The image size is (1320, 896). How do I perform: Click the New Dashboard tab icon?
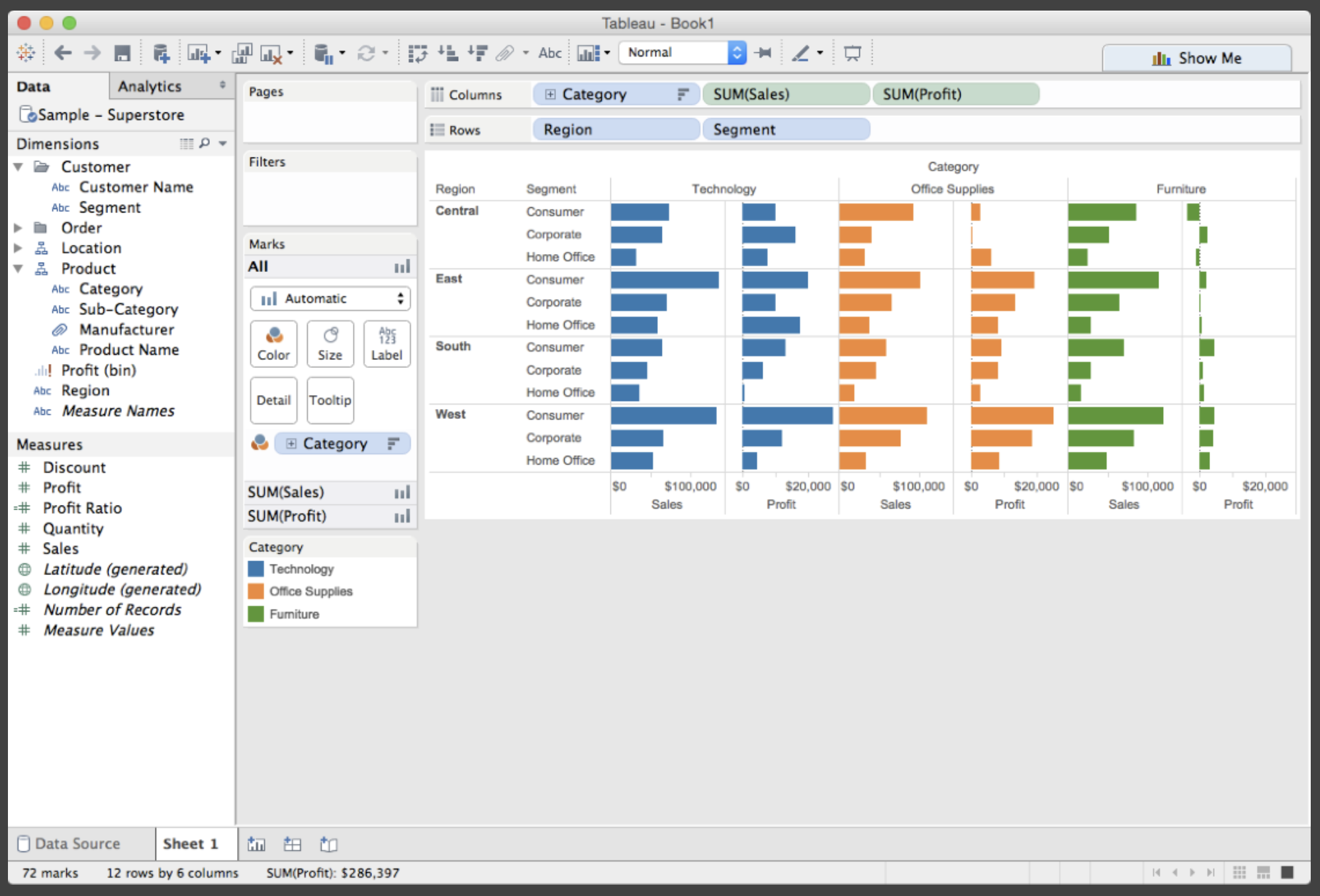pyautogui.click(x=292, y=844)
